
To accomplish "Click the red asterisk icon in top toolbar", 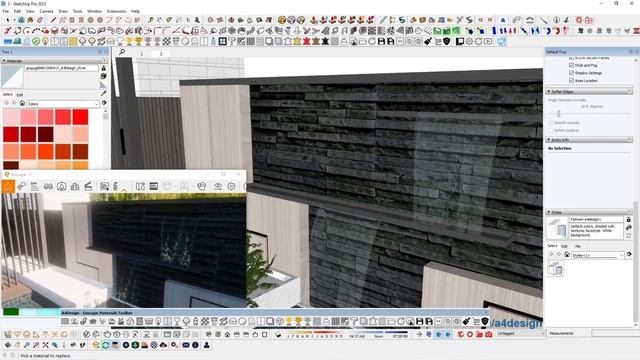I will tap(579, 20).
